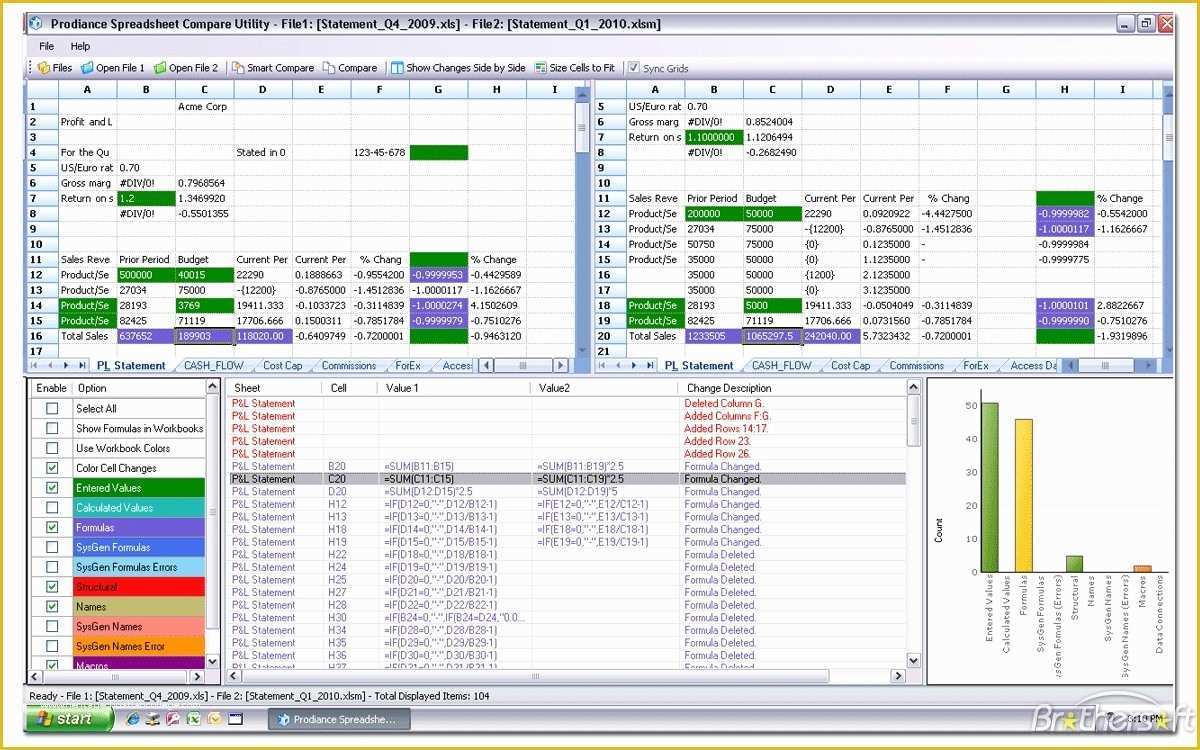Click the Value 1 column header
Viewport: 1200px width, 750px height.
pos(455,388)
